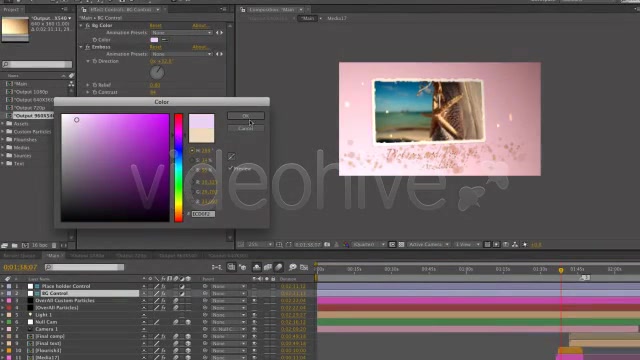The width and height of the screenshot is (640, 360).
Task: Toggle transparency grid in viewer toolbar
Action: (401, 244)
